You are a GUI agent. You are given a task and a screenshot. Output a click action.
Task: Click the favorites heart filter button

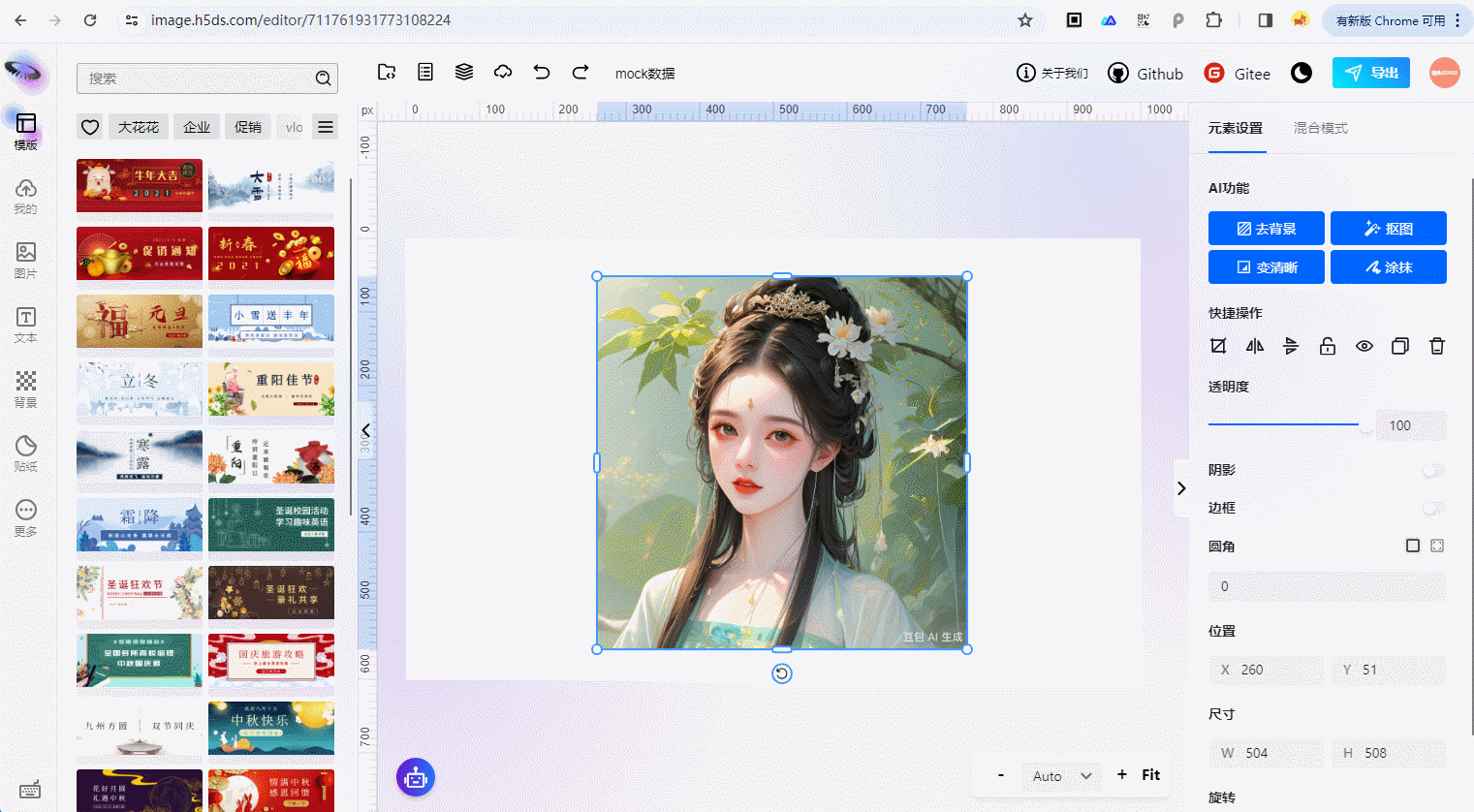pos(90,127)
